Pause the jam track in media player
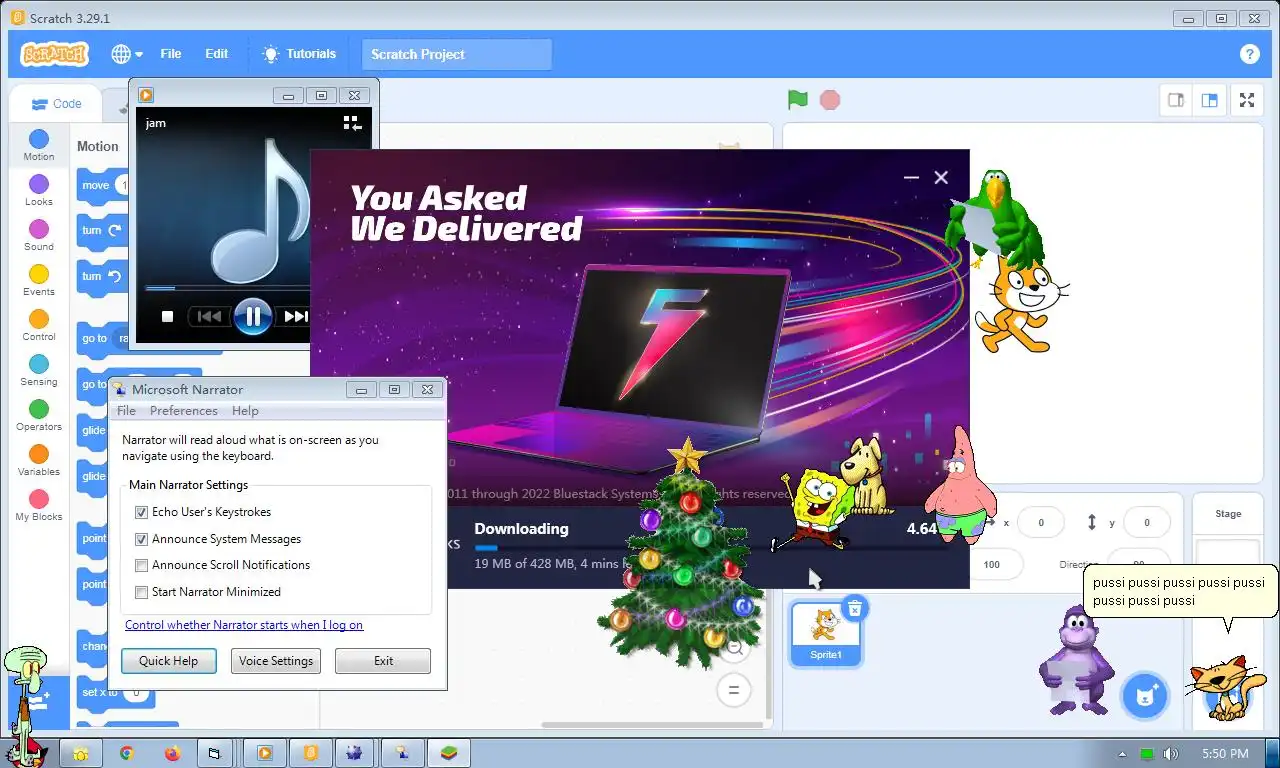This screenshot has width=1280, height=768. coord(253,317)
